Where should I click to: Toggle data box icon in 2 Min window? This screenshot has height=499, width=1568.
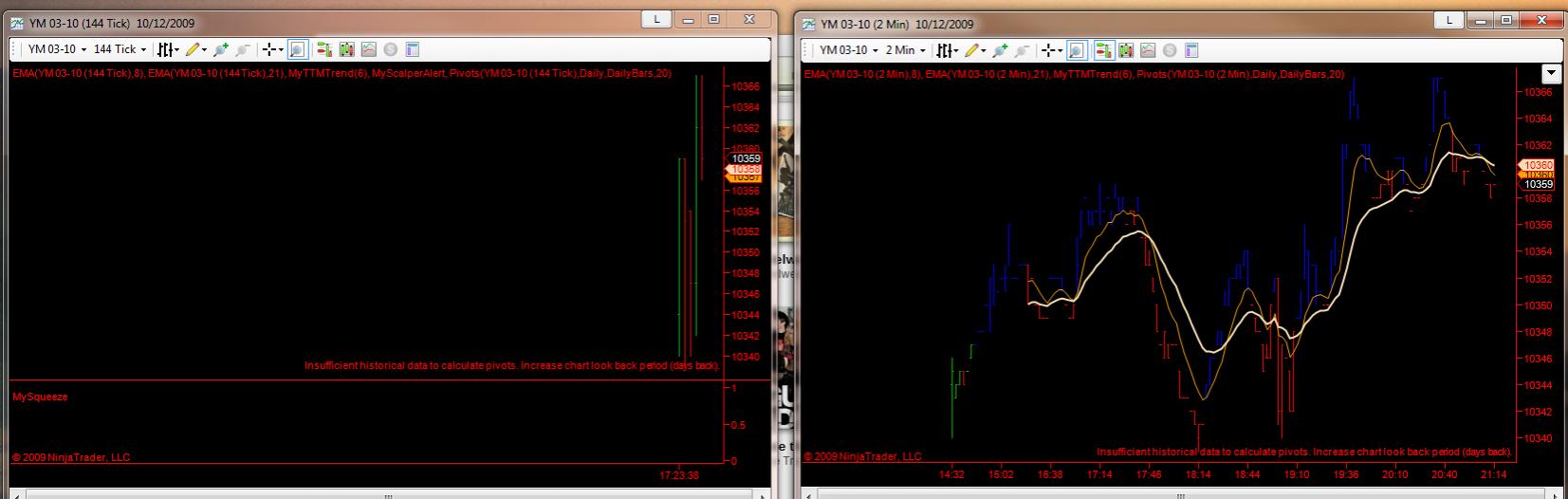pyautogui.click(x=1078, y=50)
